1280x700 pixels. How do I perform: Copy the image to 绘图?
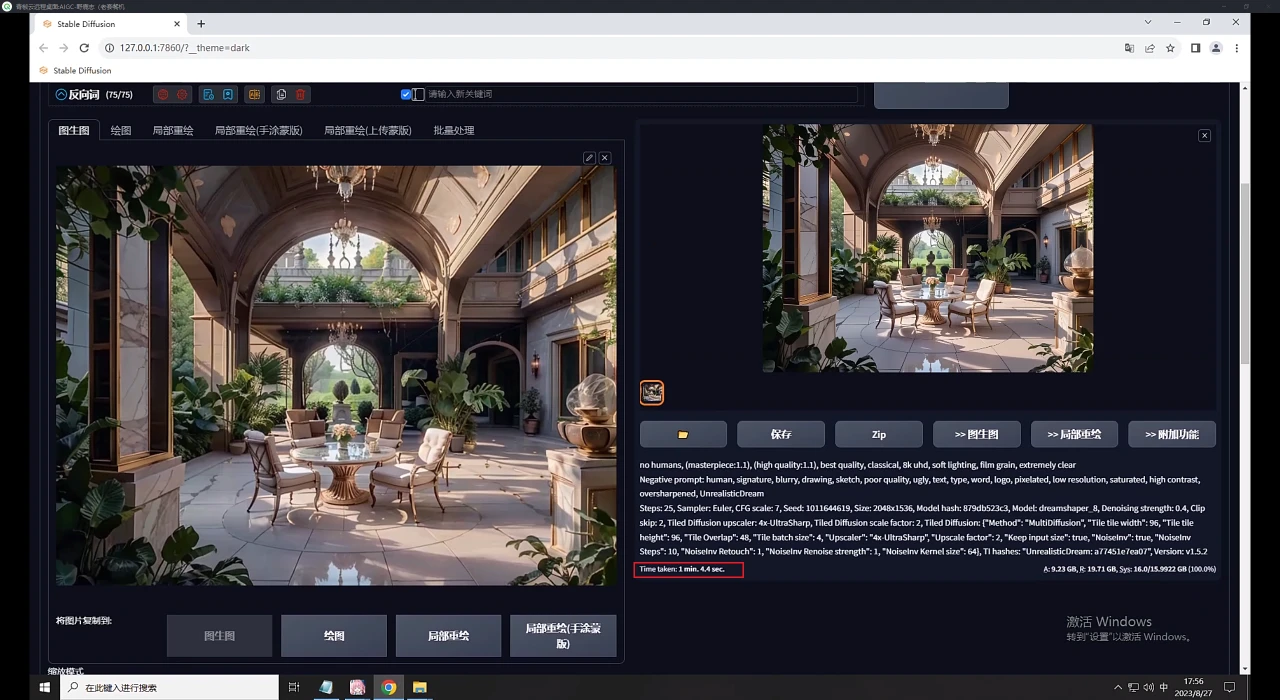(x=334, y=636)
